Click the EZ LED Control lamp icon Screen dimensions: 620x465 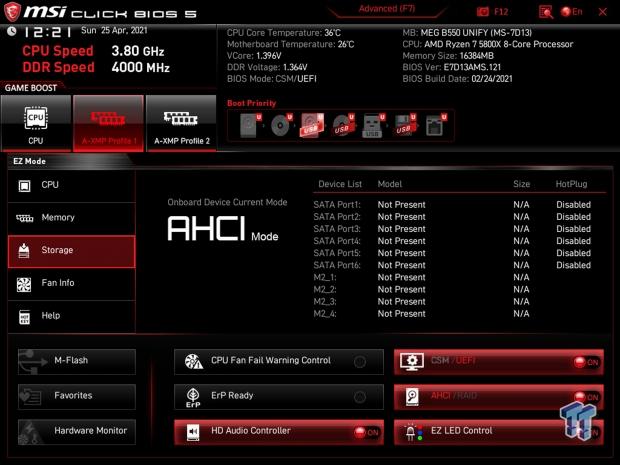[413, 432]
